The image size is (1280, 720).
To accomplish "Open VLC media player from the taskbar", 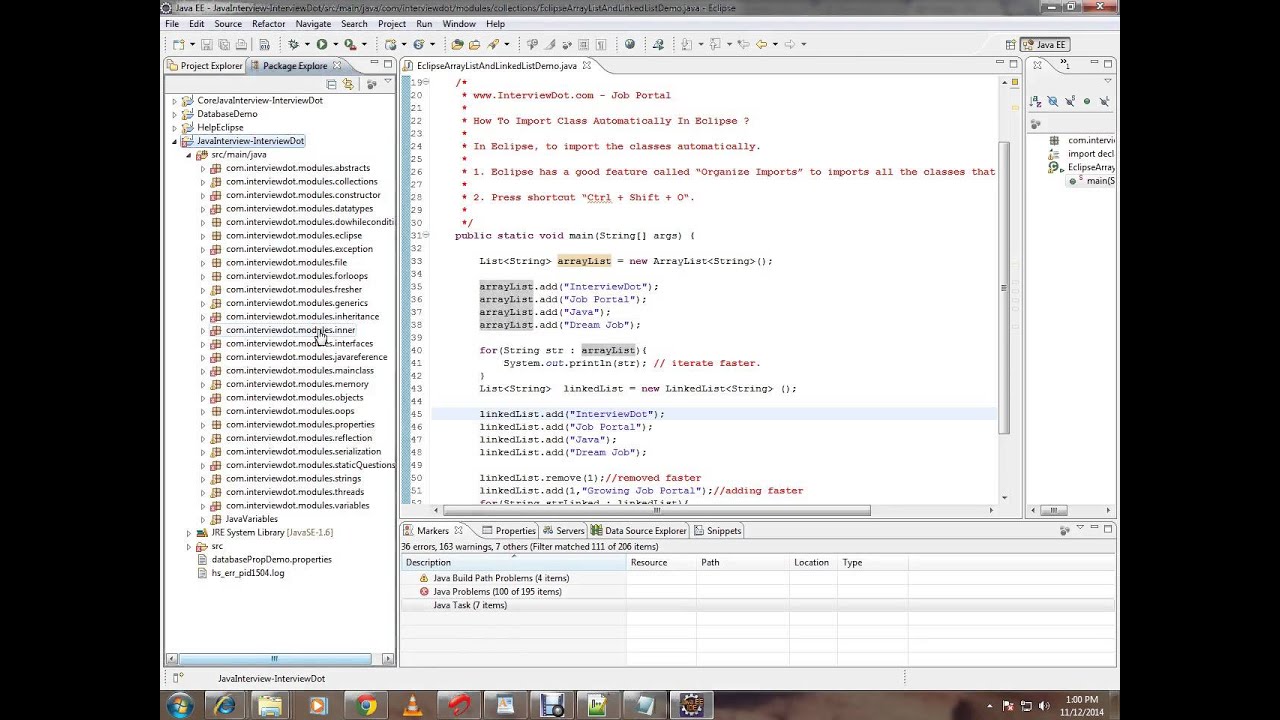I will [x=412, y=705].
